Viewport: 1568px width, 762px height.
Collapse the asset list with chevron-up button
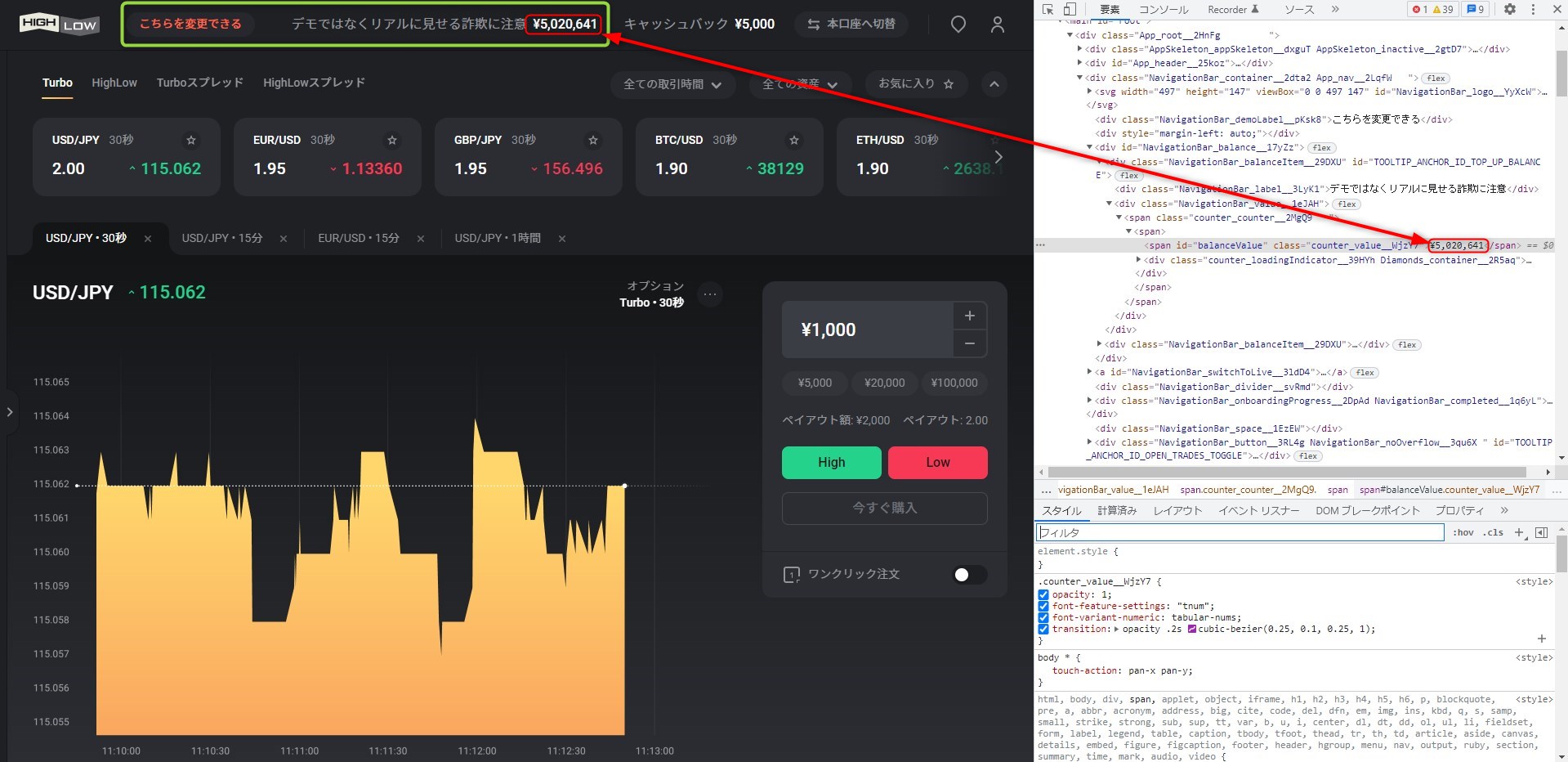coord(994,84)
